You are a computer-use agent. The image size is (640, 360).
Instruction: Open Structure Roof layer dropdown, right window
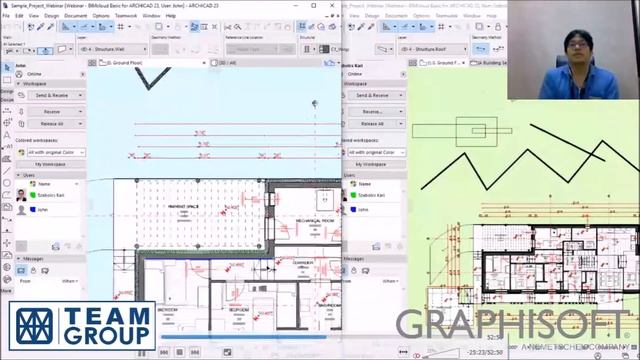coord(433,49)
